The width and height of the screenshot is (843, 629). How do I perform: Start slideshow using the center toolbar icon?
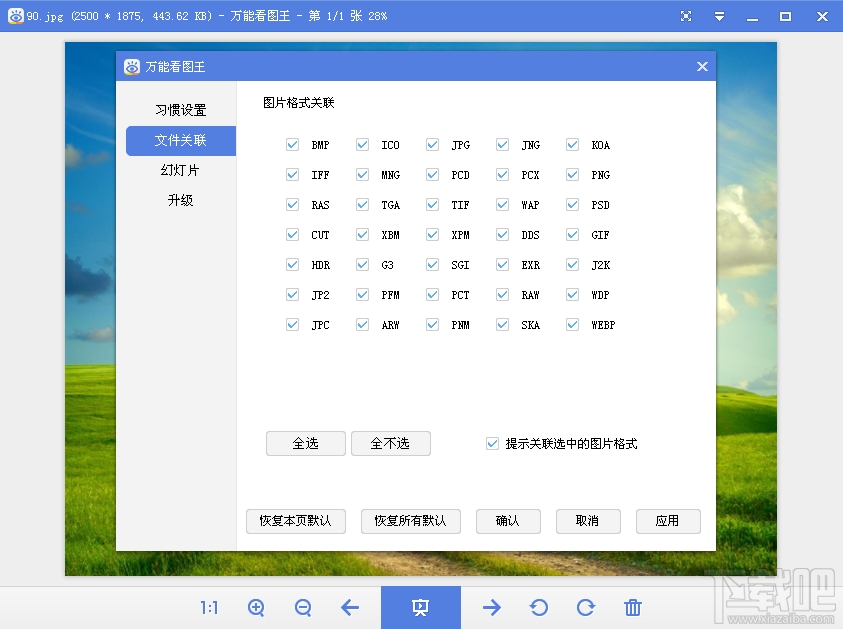420,607
